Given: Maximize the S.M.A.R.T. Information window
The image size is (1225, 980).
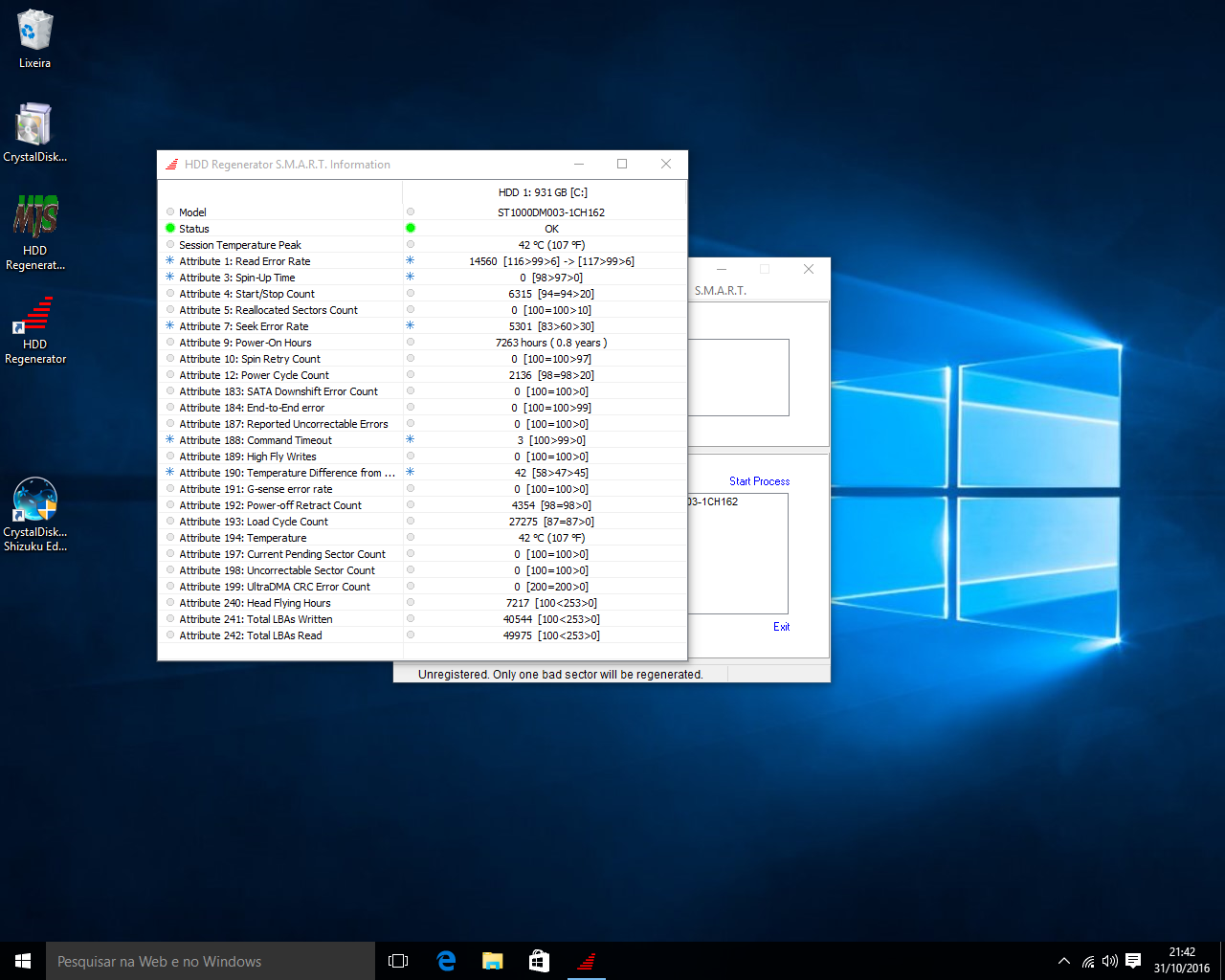Looking at the screenshot, I should point(622,164).
